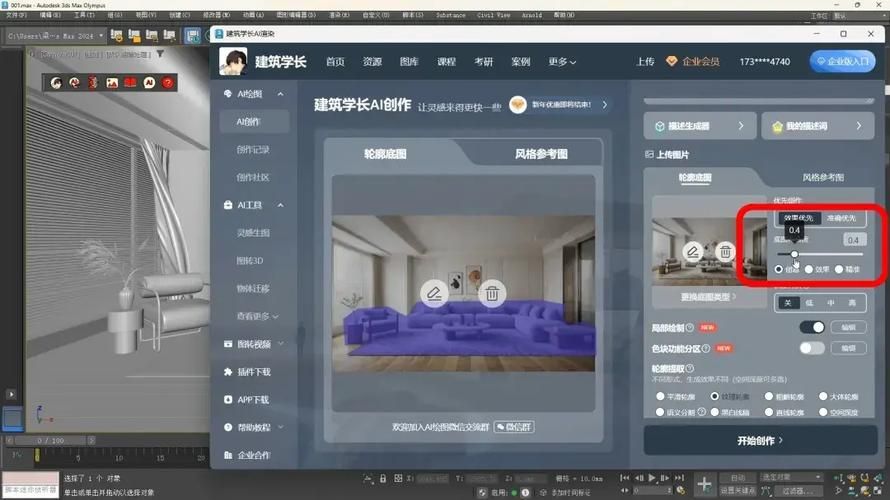Open the 更多 dropdown in top navigation
The width and height of the screenshot is (890, 500).
point(562,62)
